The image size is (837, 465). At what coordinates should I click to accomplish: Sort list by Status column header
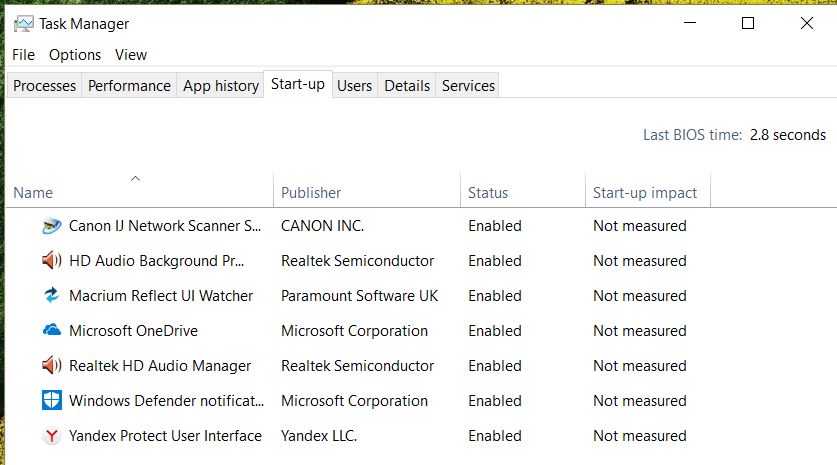(523, 192)
